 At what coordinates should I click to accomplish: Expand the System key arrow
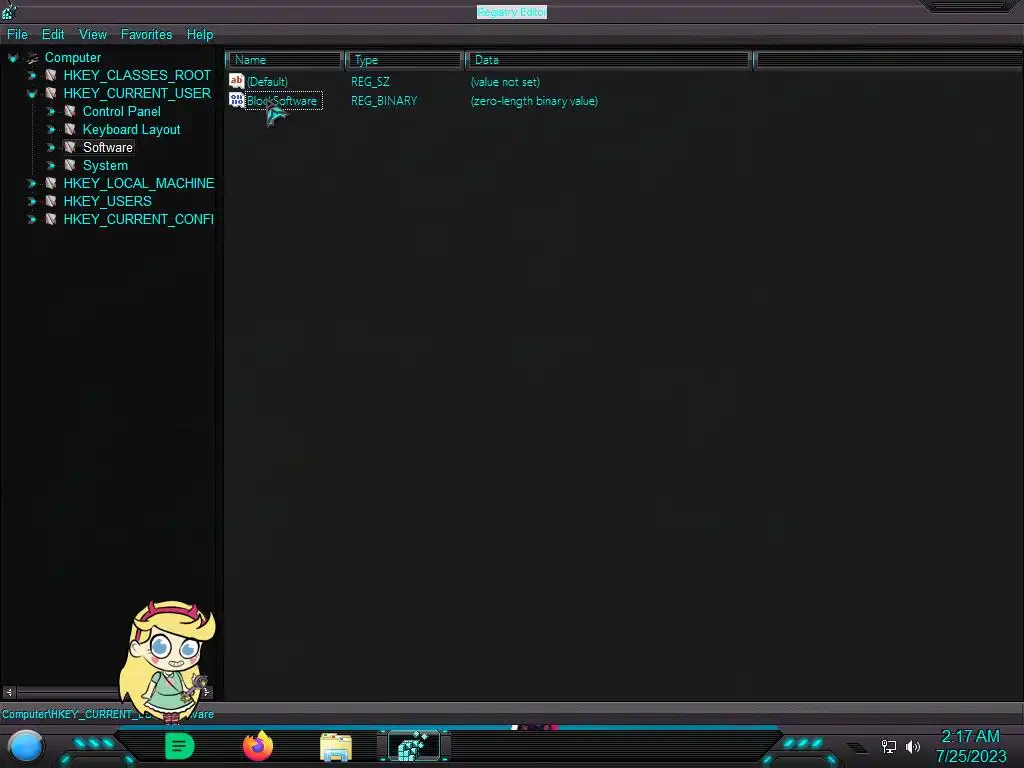coord(50,166)
